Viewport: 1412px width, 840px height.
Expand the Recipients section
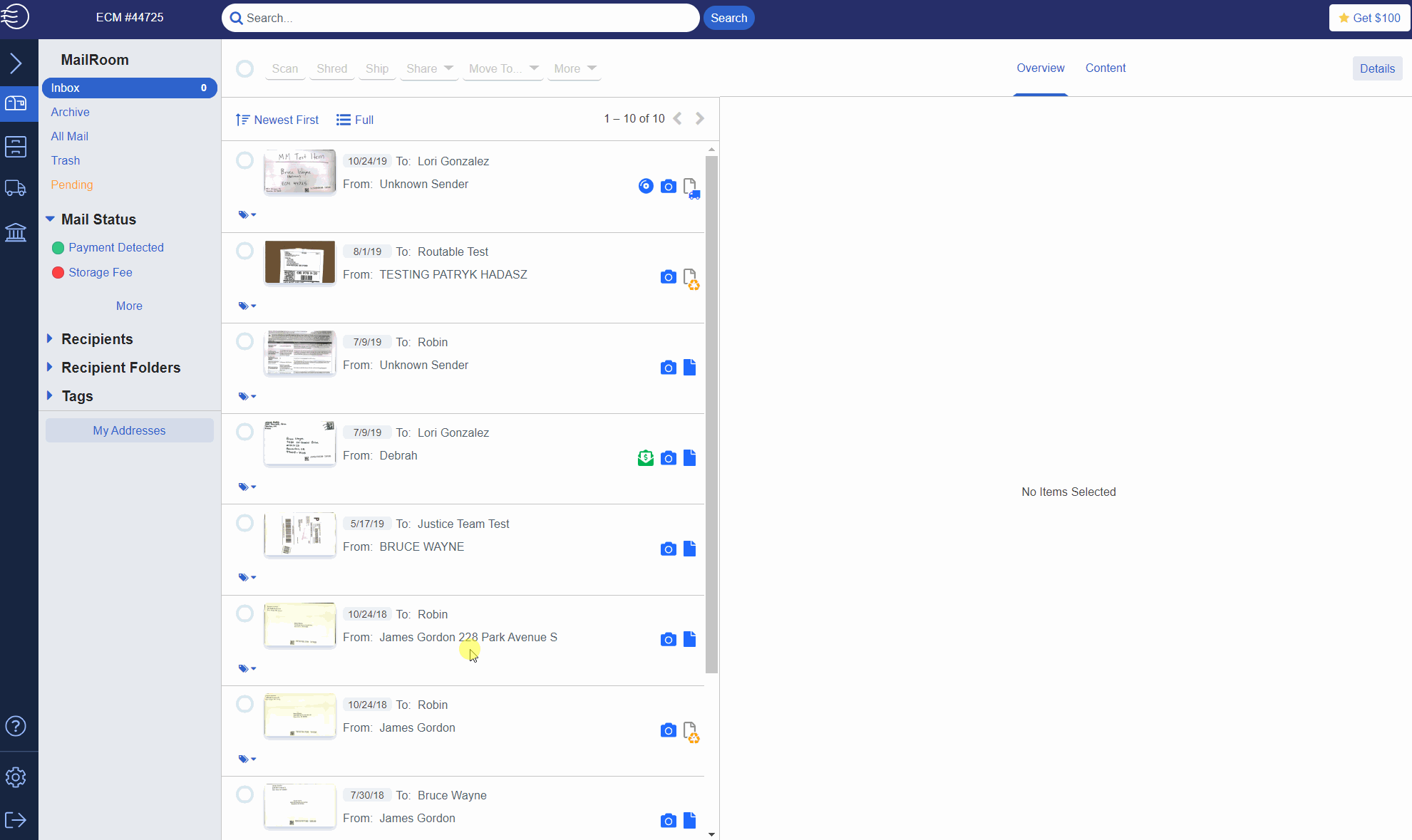[49, 338]
